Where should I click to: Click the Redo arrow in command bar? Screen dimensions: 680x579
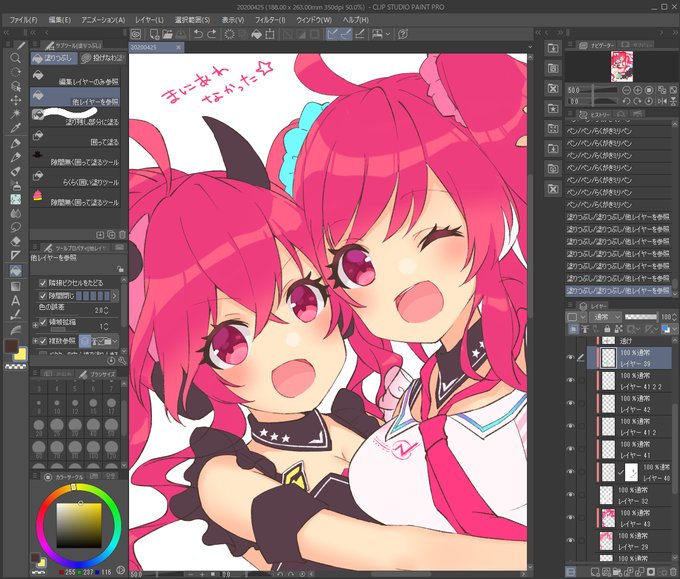212,34
